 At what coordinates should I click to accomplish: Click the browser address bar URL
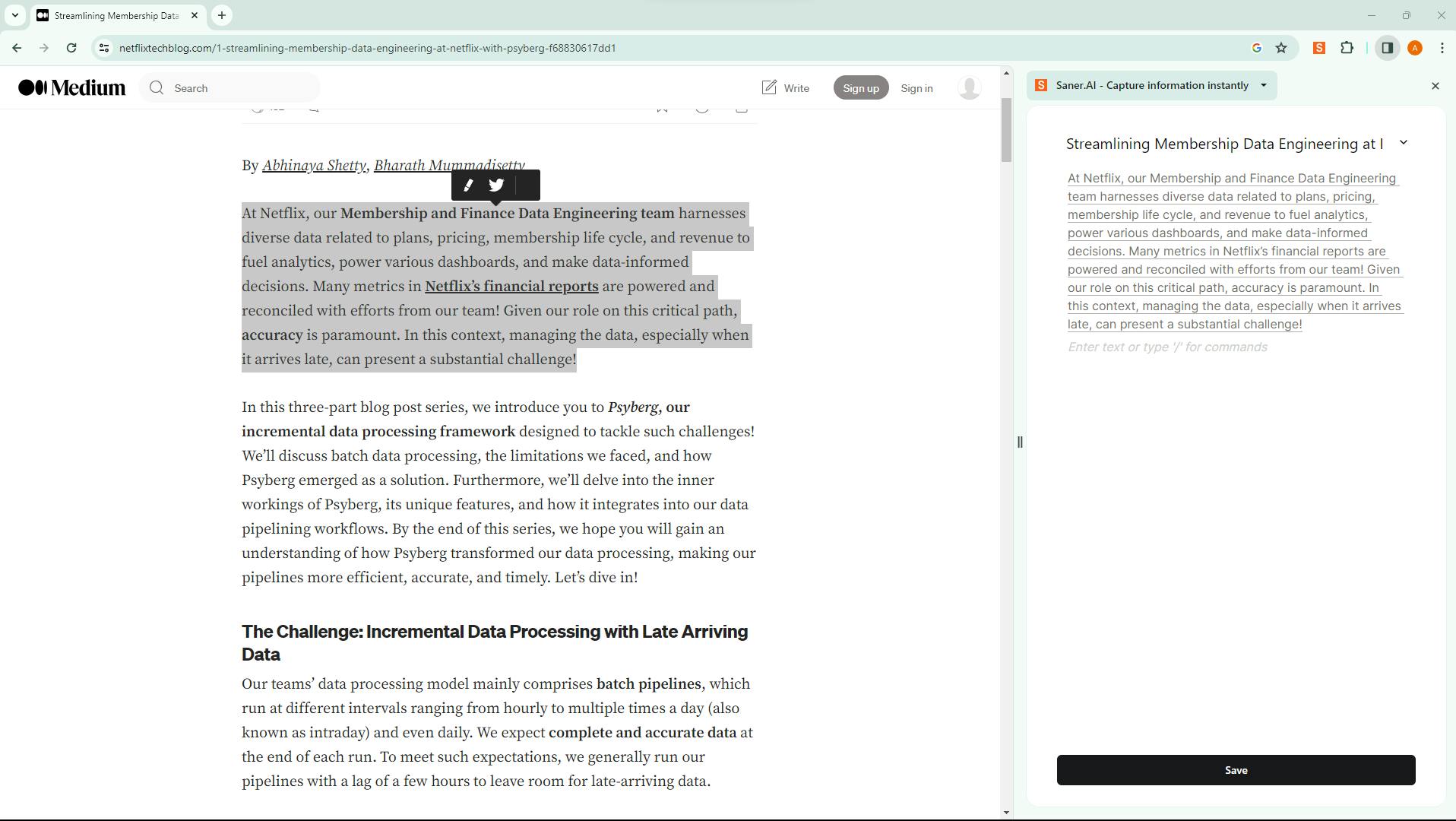point(367,48)
